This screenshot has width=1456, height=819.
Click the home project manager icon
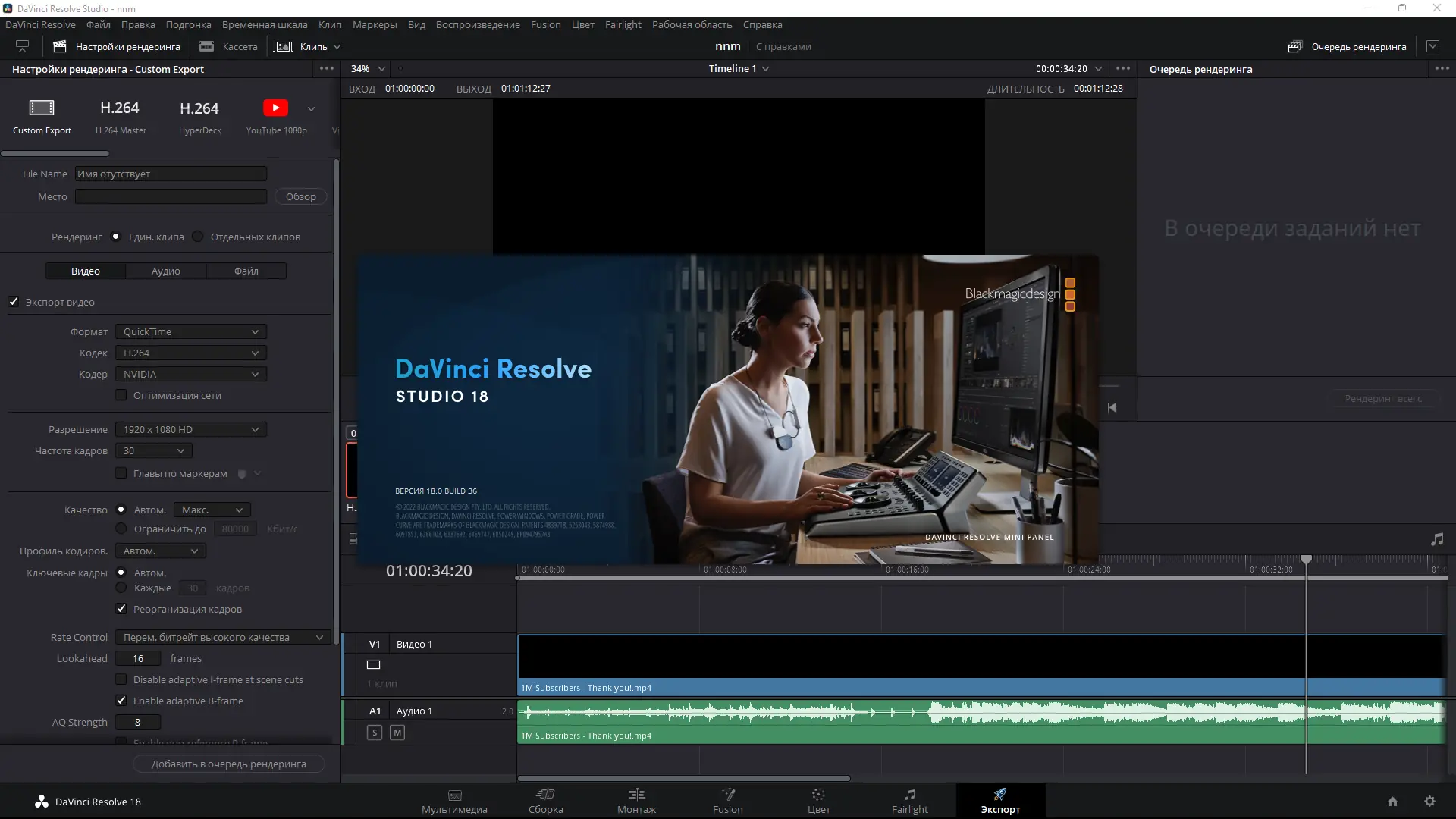click(x=1392, y=802)
